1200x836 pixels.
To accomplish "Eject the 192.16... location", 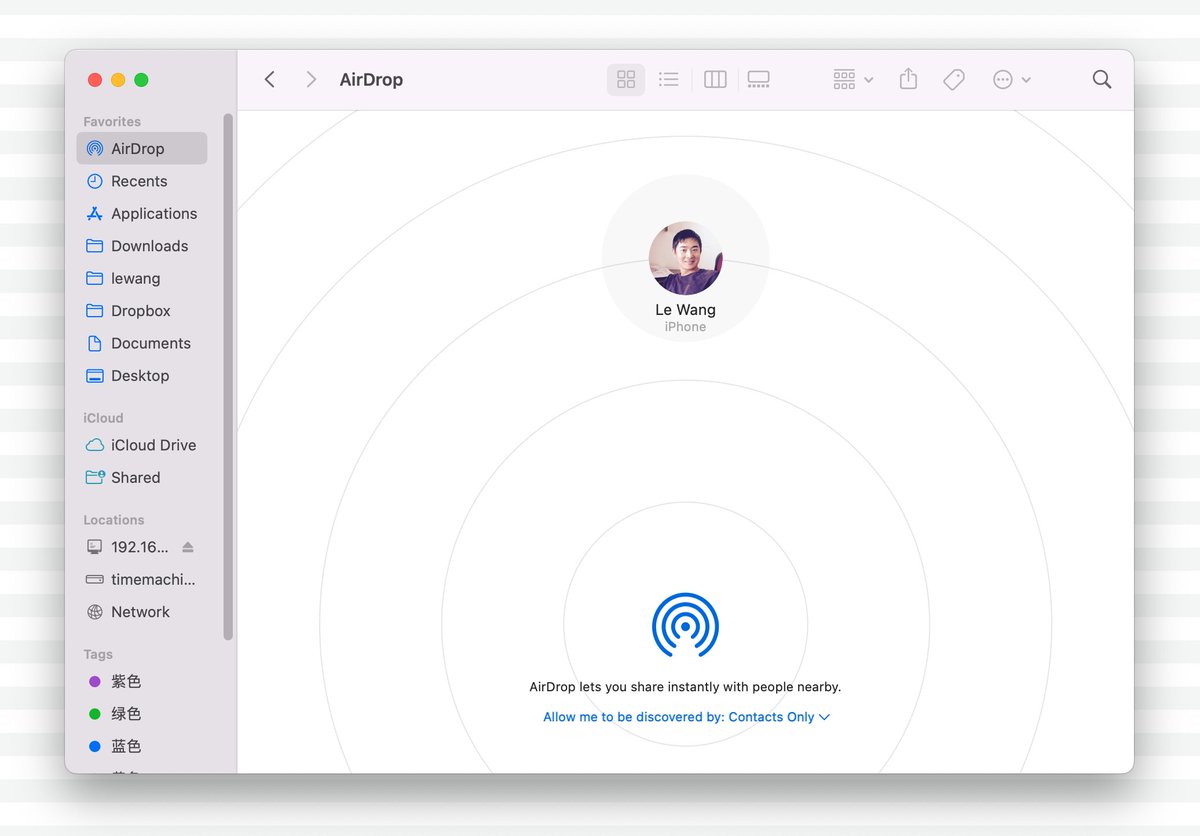I will [188, 547].
